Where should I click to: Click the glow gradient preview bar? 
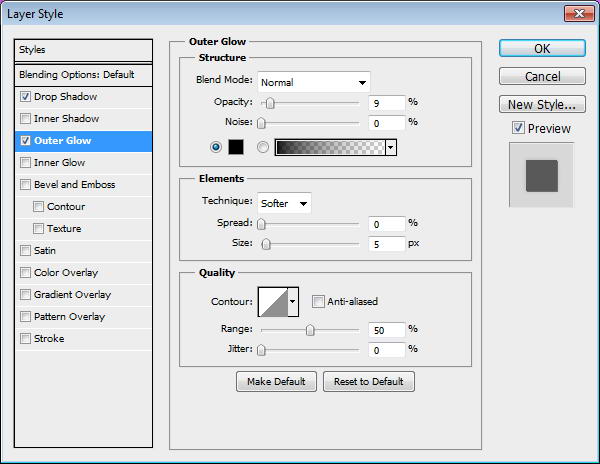[330, 147]
